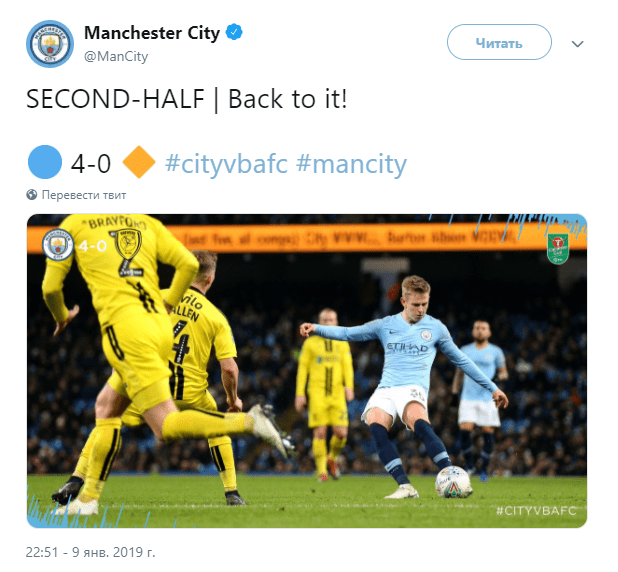This screenshot has width=618, height=572.
Task: Open the tweet timestamp 22:51 - 9 янв. 2019
Action: [91, 552]
